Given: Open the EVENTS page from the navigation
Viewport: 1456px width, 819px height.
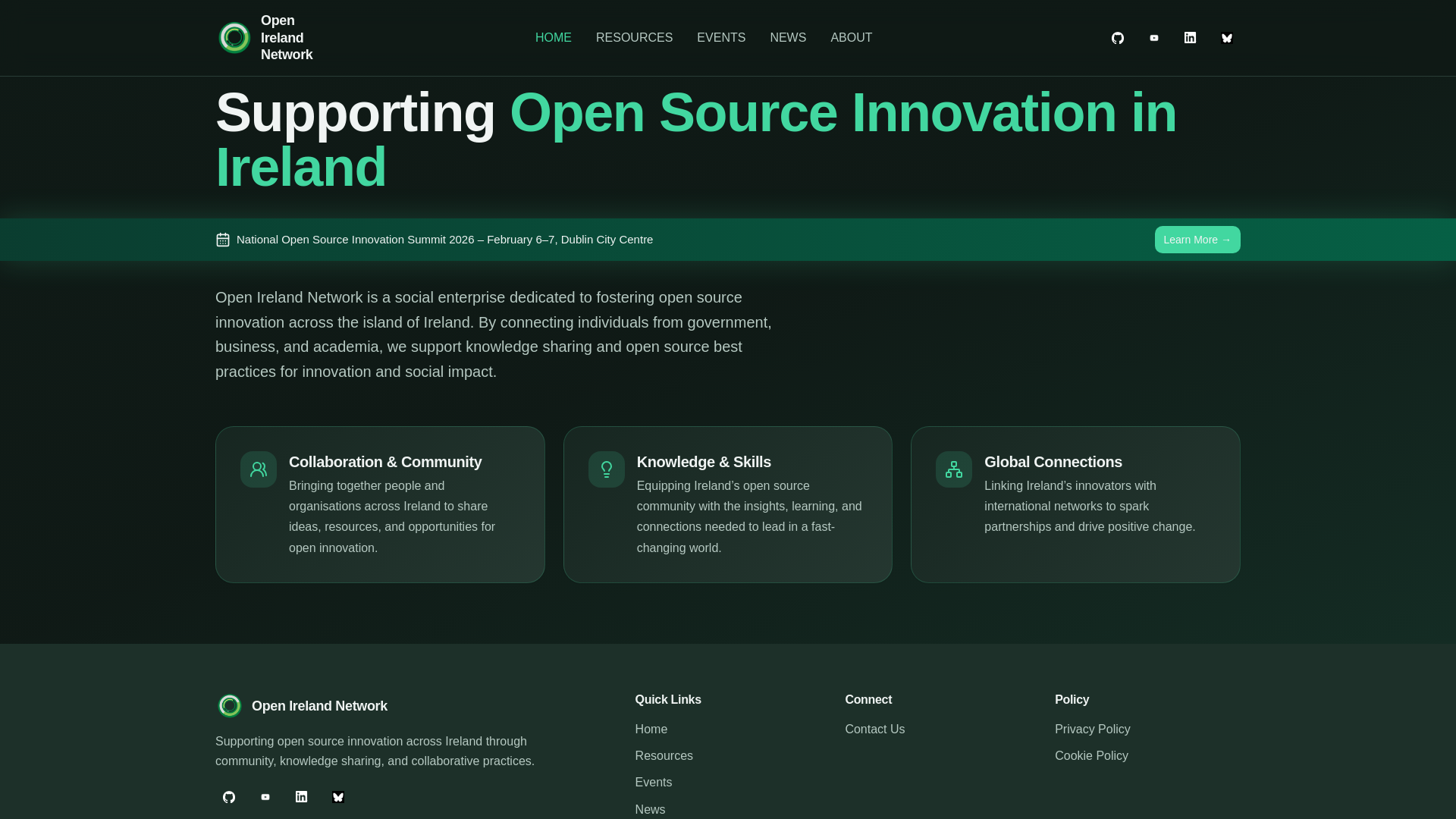Looking at the screenshot, I should [720, 37].
